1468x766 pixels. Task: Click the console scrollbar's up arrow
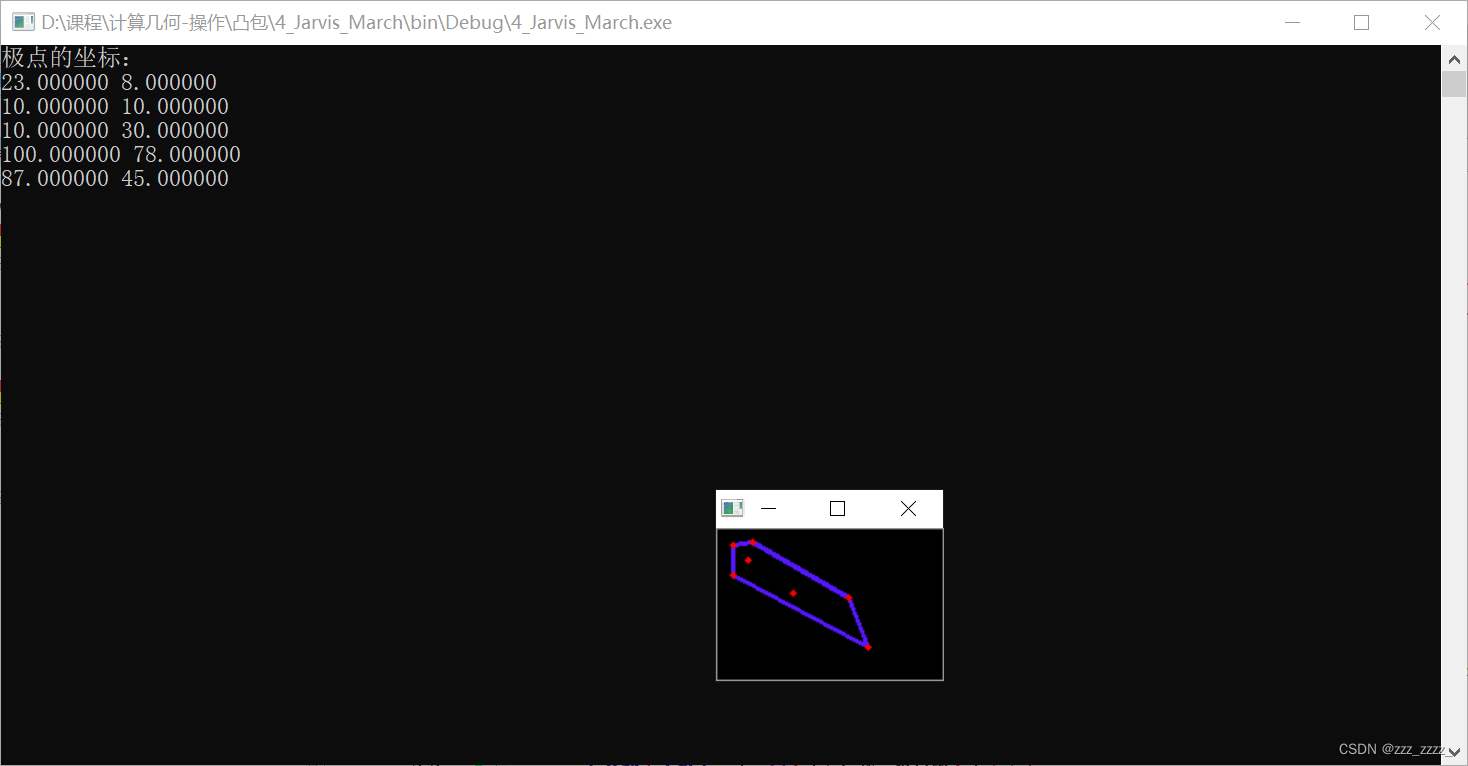pyautogui.click(x=1454, y=58)
